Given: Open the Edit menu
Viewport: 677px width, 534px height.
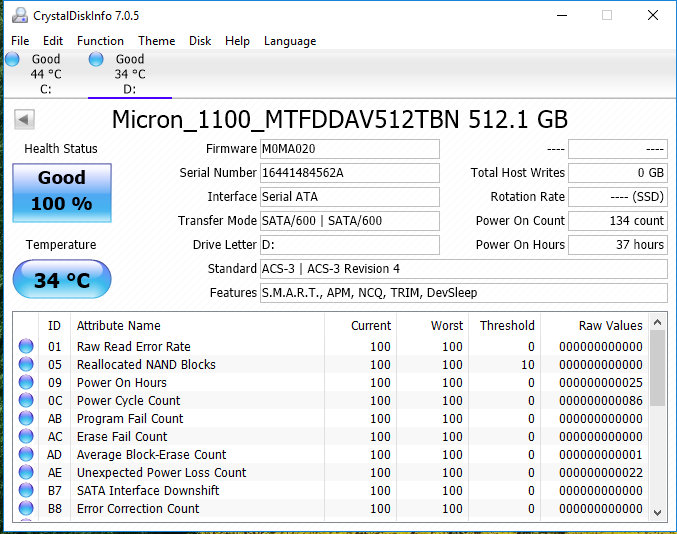Looking at the screenshot, I should click(53, 41).
